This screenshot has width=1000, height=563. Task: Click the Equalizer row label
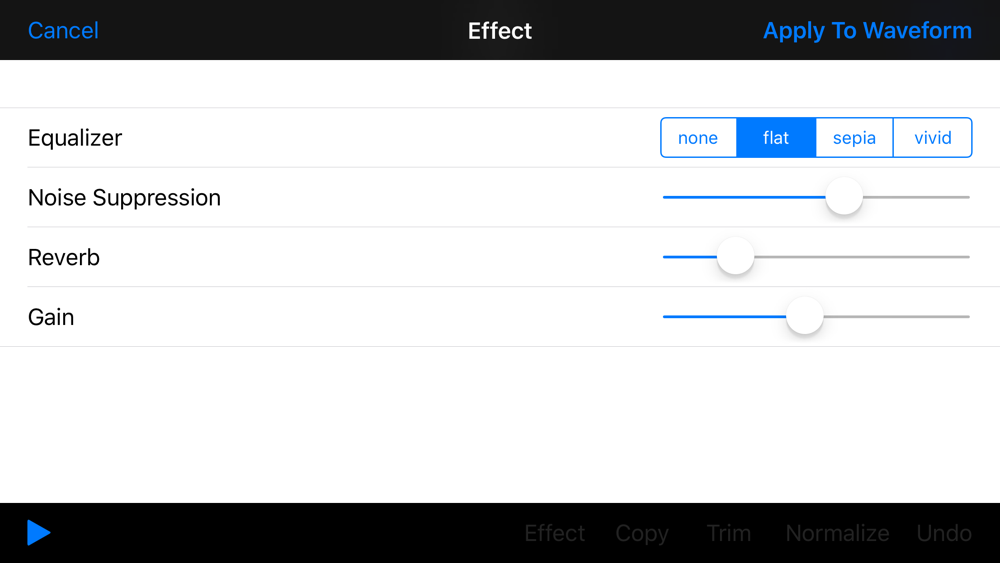[x=75, y=138]
